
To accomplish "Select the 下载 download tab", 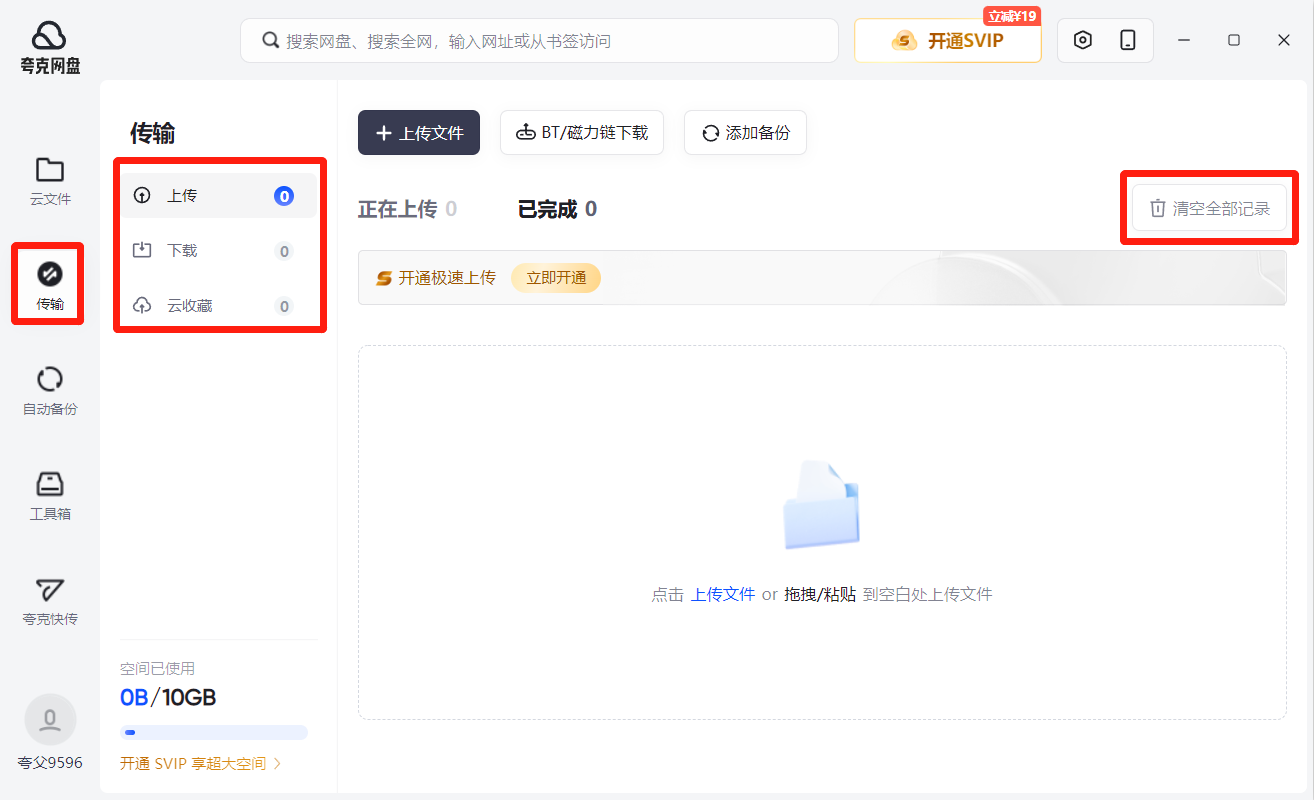I will coord(218,251).
